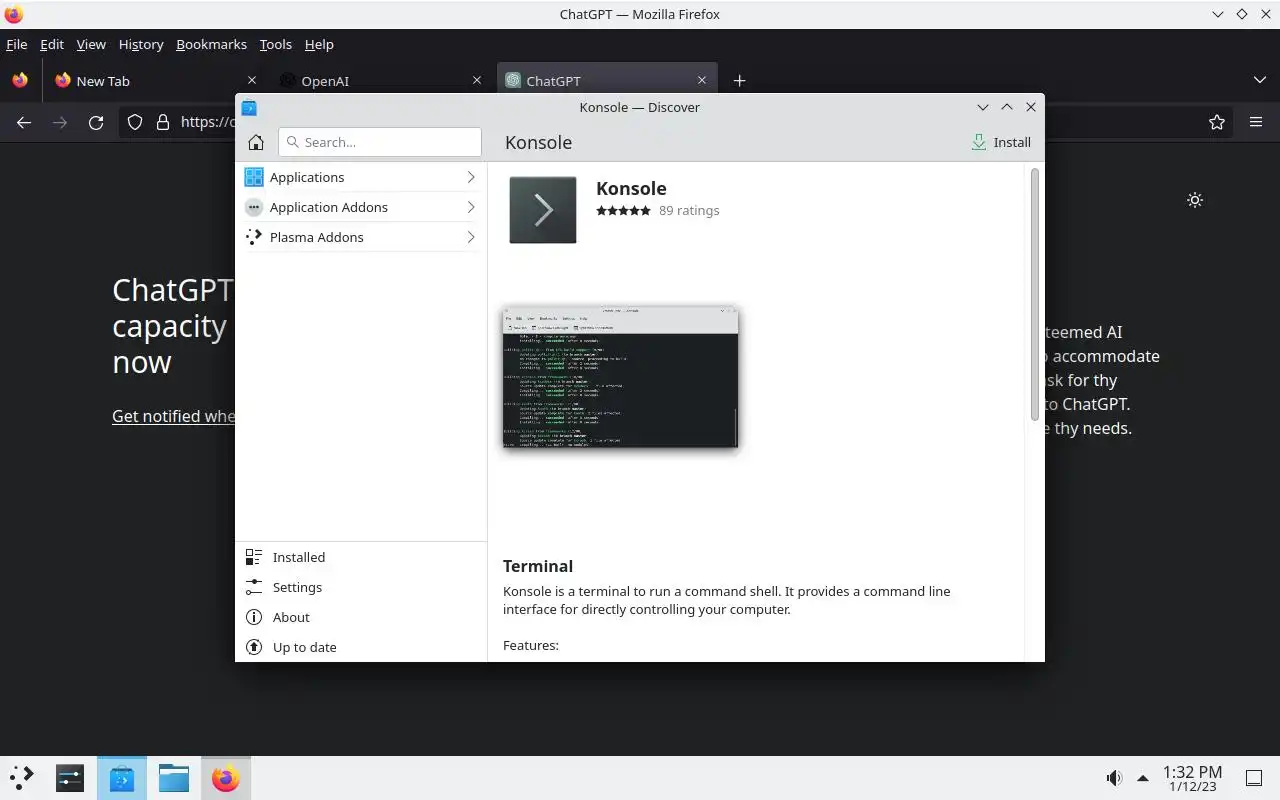Image resolution: width=1280 pixels, height=800 pixels.
Task: Focus the Discover search field
Action: coord(380,142)
